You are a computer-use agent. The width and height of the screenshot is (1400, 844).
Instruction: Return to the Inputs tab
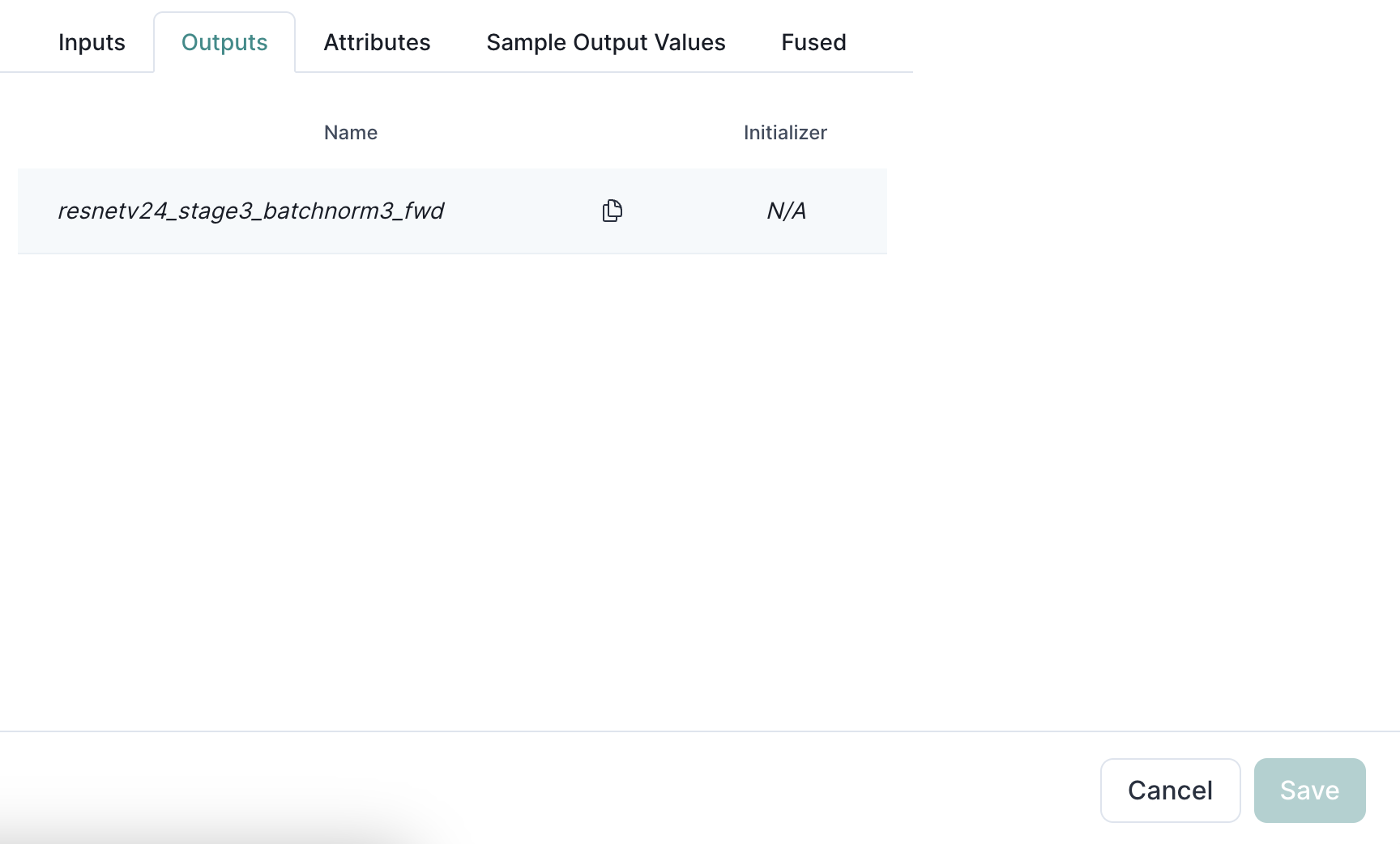coord(91,42)
